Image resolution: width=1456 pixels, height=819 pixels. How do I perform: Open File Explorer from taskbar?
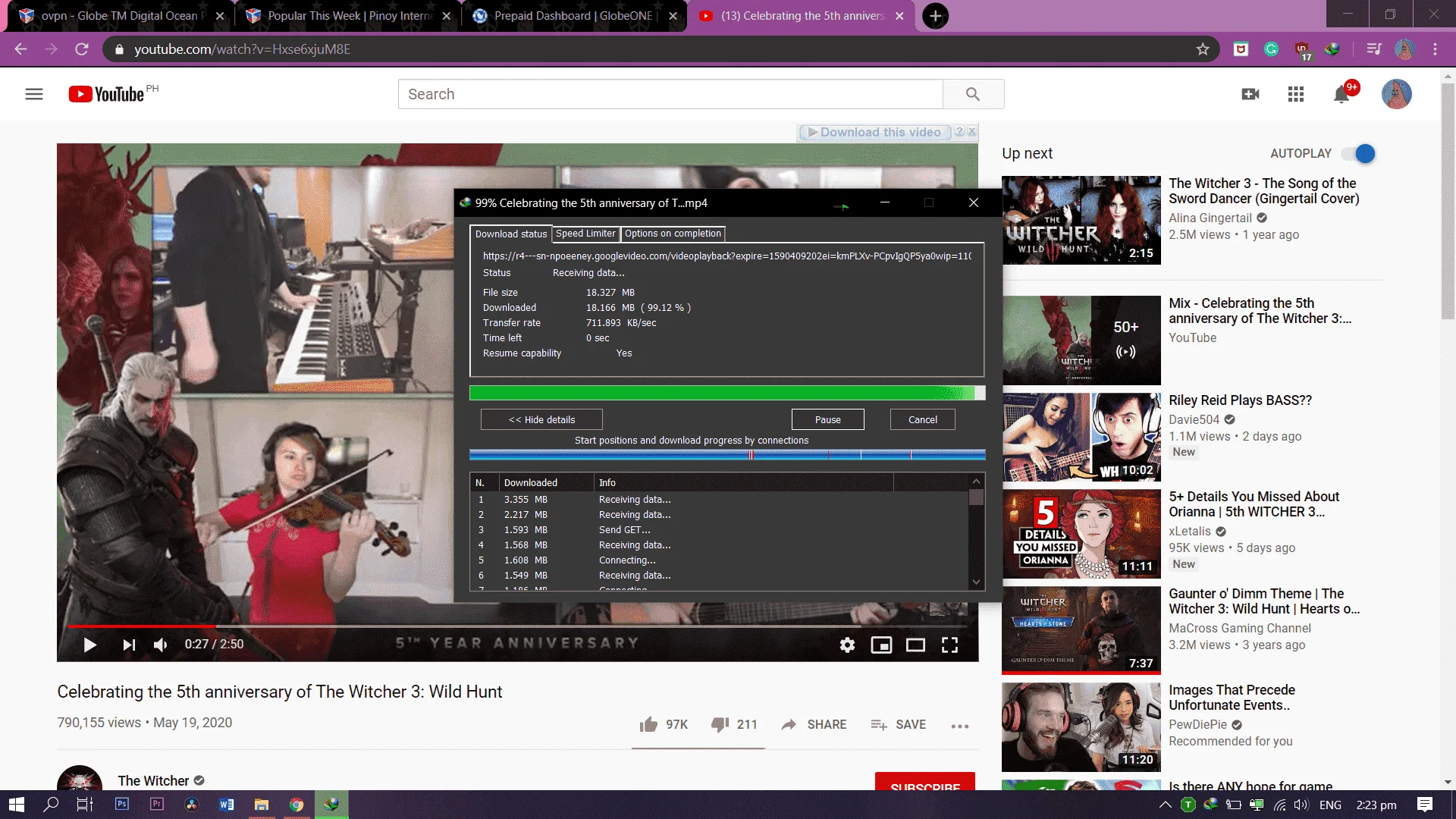pyautogui.click(x=261, y=805)
